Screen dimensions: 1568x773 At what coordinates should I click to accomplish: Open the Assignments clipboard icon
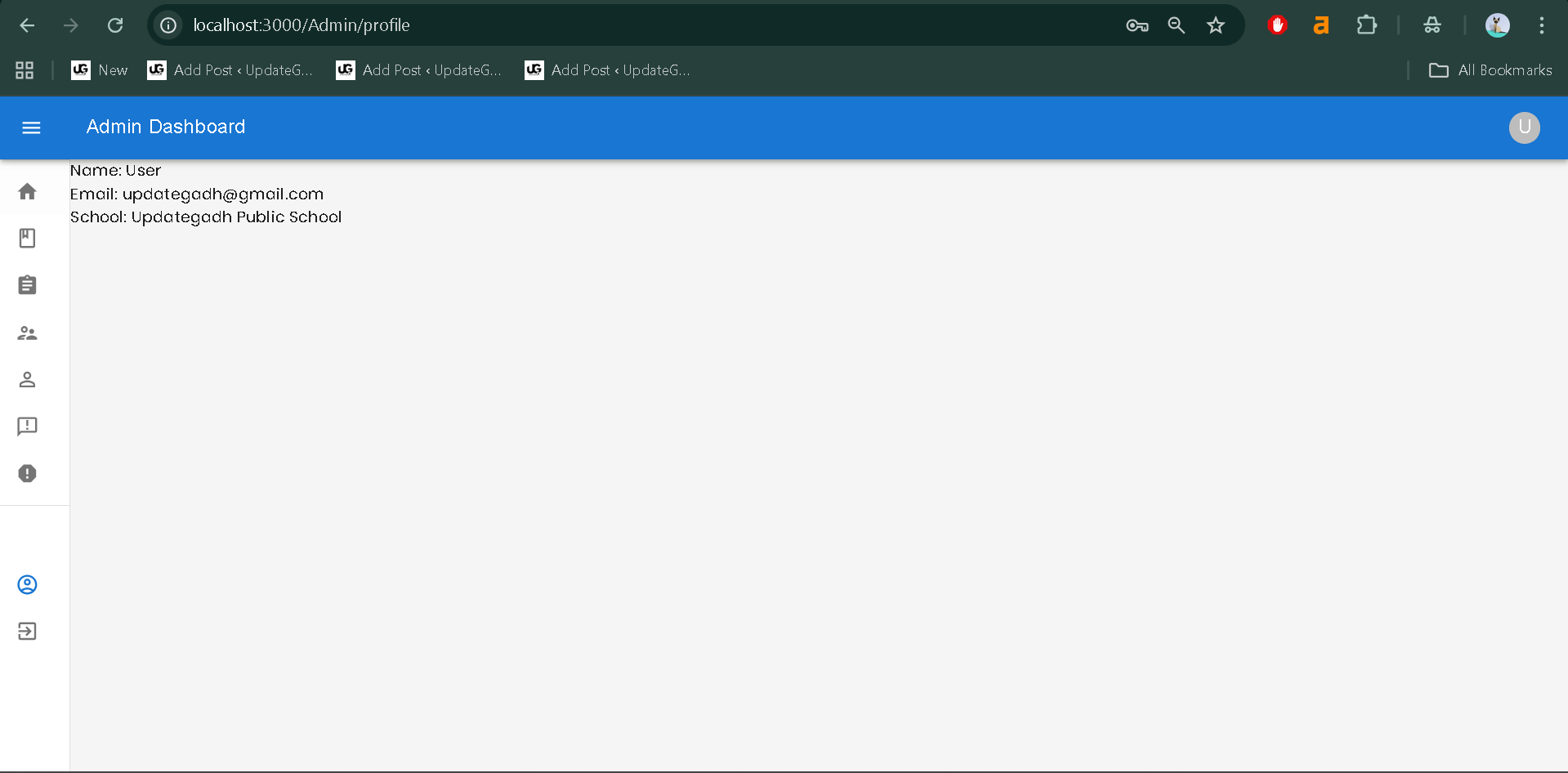point(27,284)
